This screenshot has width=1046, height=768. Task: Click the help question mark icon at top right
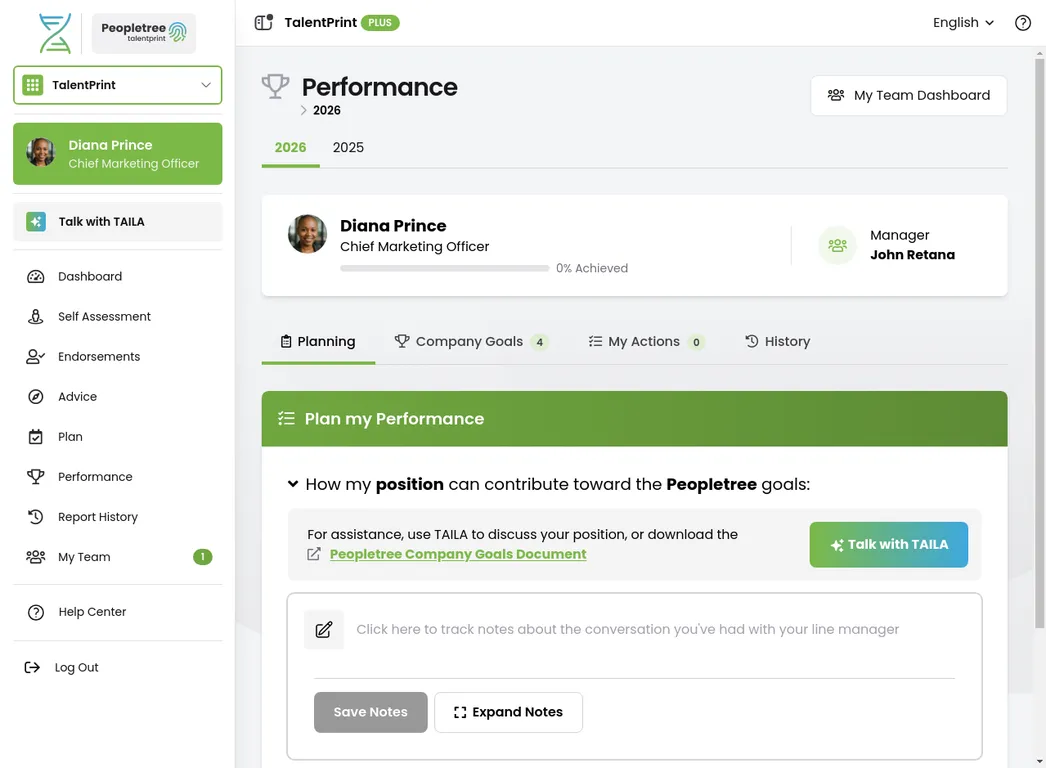pos(1023,23)
